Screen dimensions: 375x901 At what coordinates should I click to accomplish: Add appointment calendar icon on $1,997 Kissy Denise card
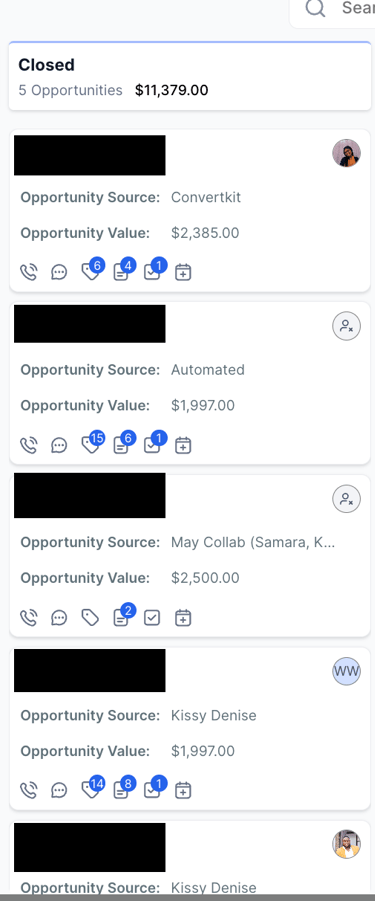pos(183,790)
